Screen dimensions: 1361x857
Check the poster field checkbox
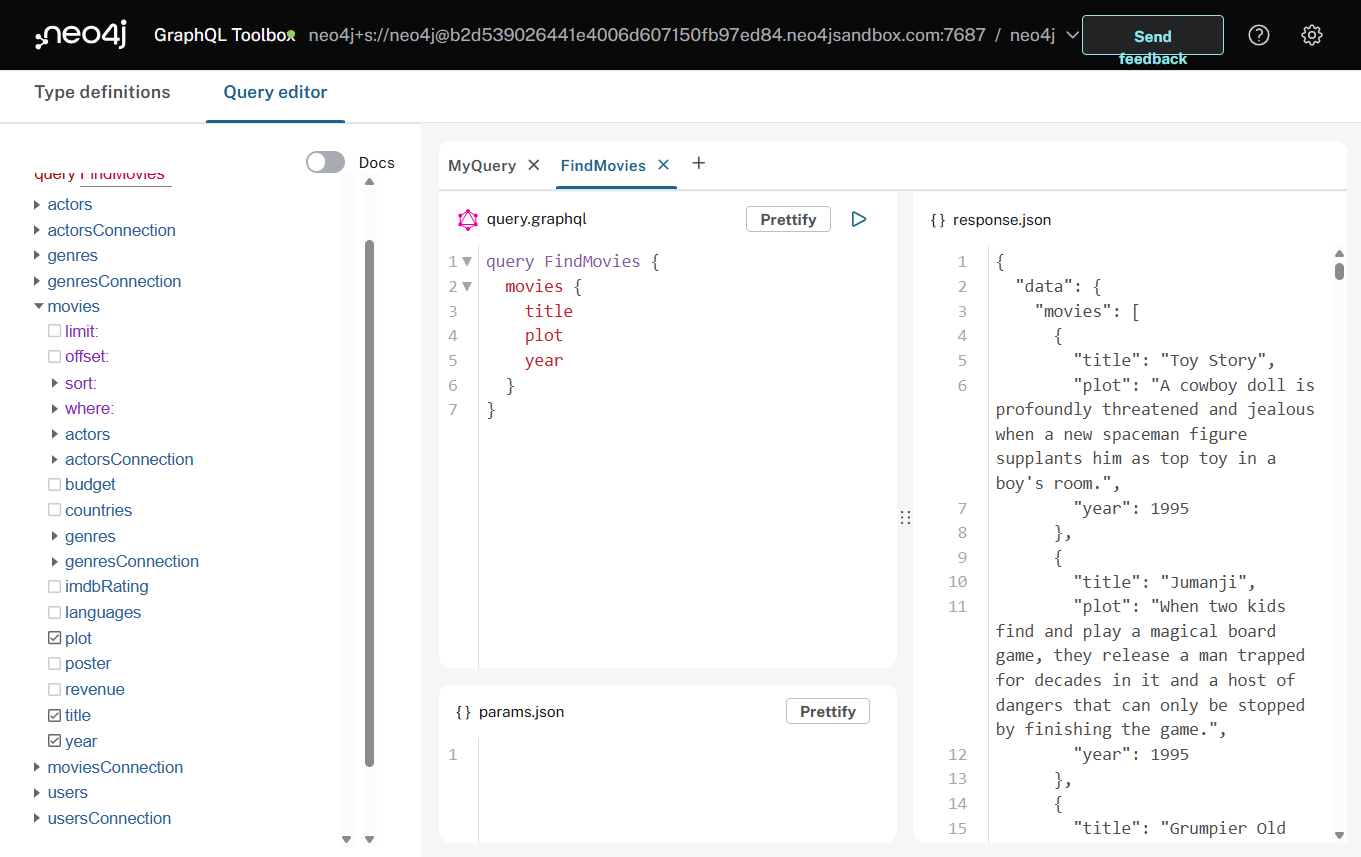click(x=55, y=663)
